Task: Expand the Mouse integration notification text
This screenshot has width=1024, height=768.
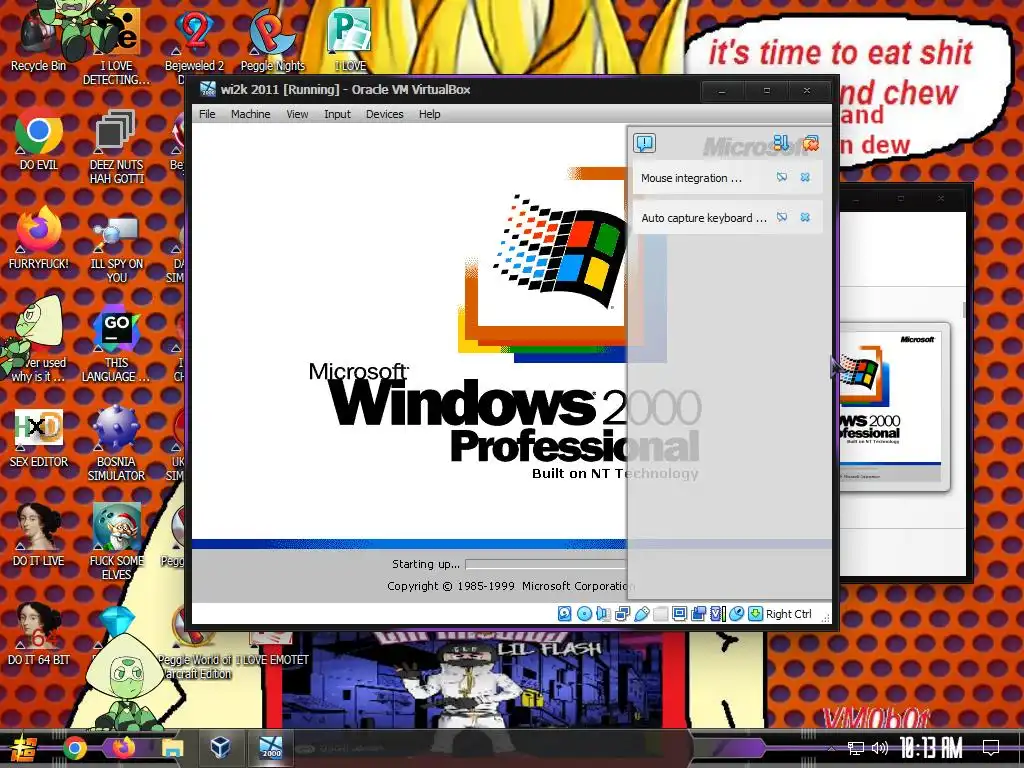Action: 691,178
